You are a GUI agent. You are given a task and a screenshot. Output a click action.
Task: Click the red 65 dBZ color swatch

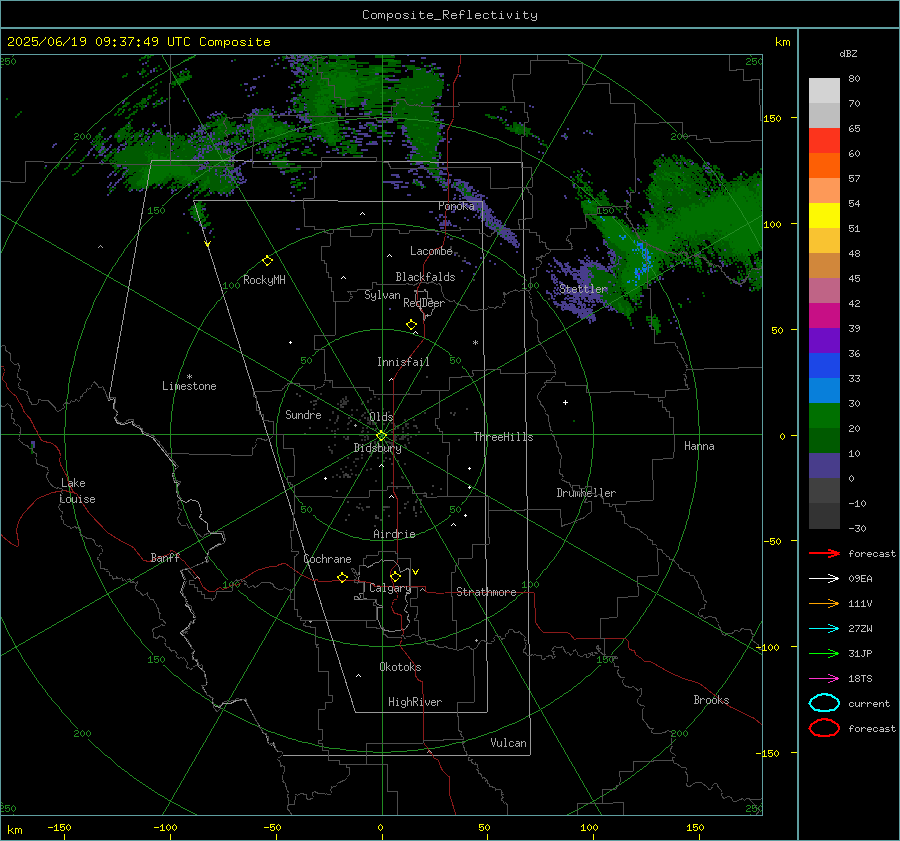coord(824,141)
